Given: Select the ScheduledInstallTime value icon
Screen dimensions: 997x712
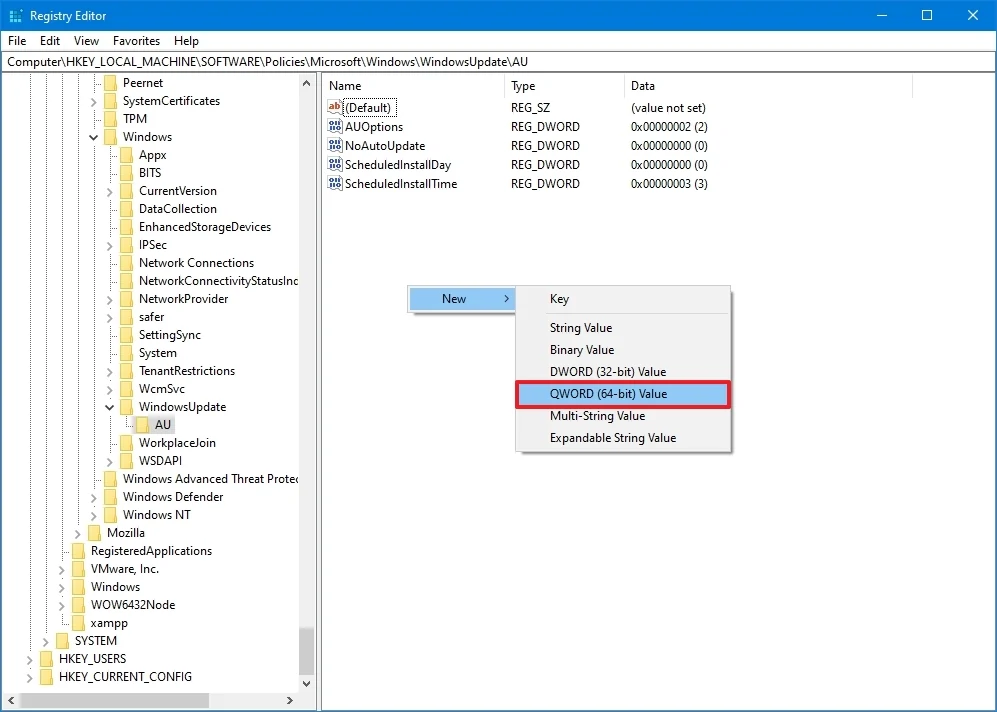Looking at the screenshot, I should [334, 183].
